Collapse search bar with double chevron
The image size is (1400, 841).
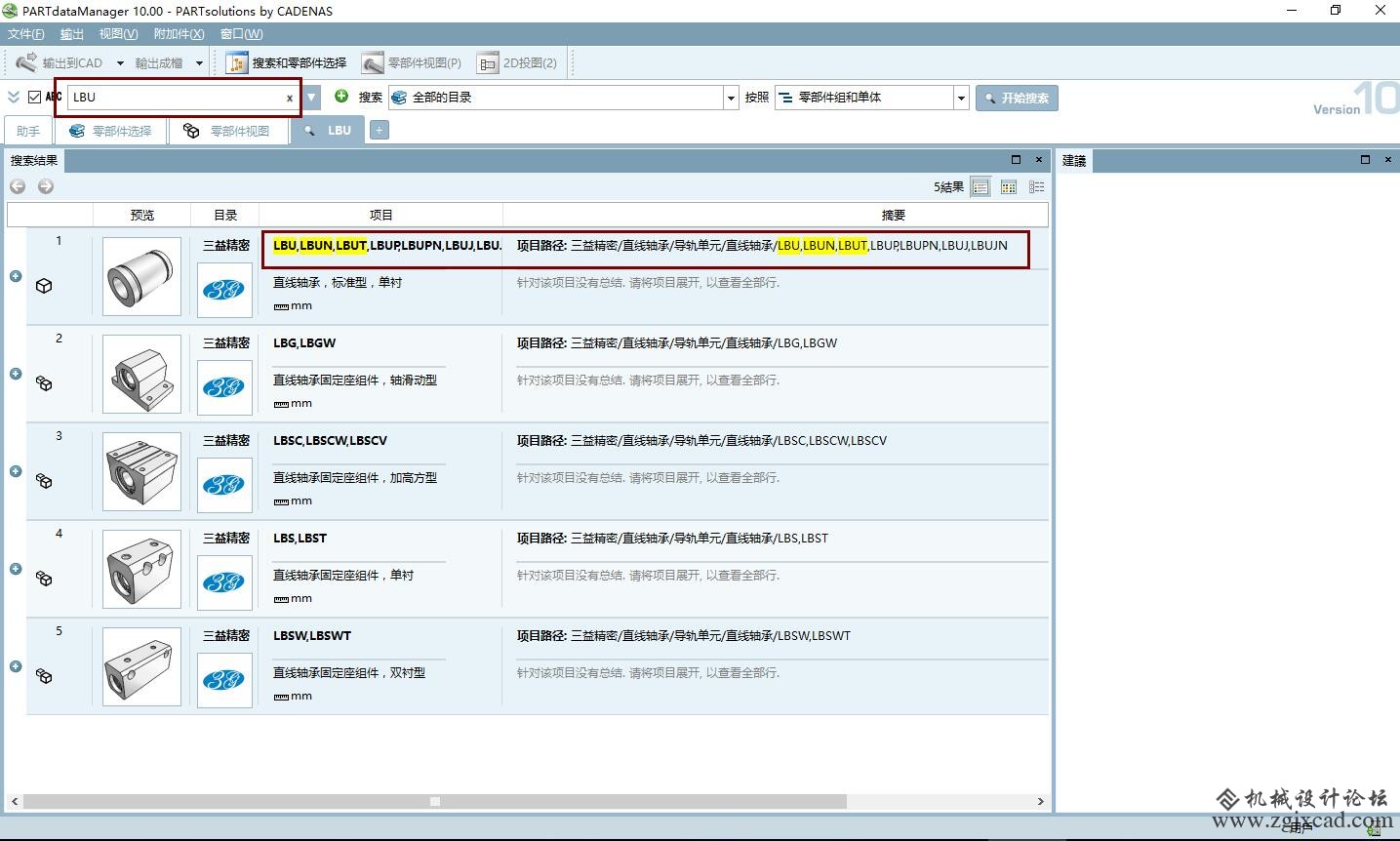14,97
